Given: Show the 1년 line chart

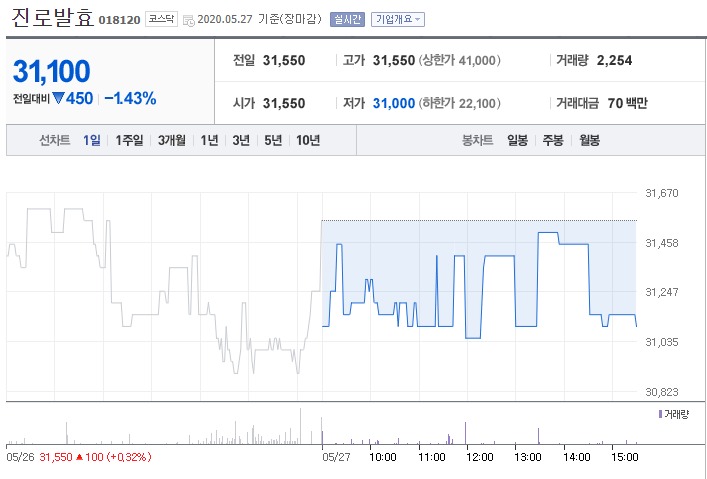Looking at the screenshot, I should click(209, 140).
